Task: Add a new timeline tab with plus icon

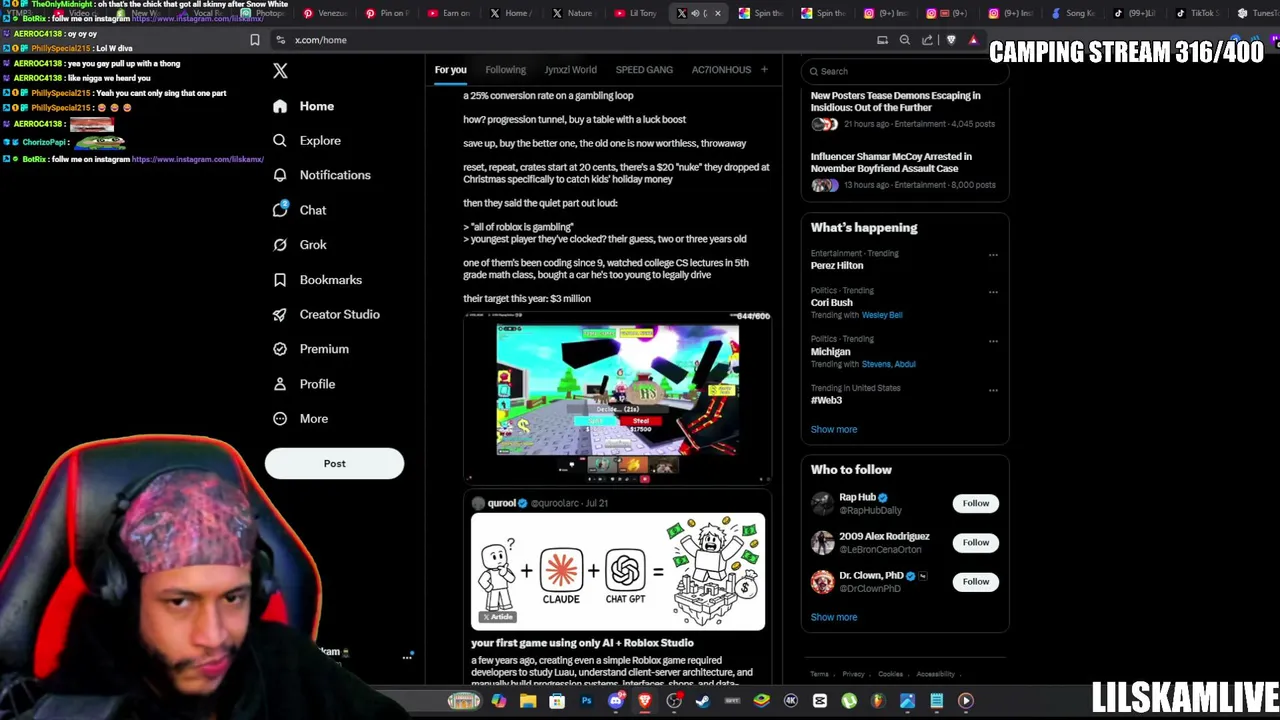Action: (764, 70)
